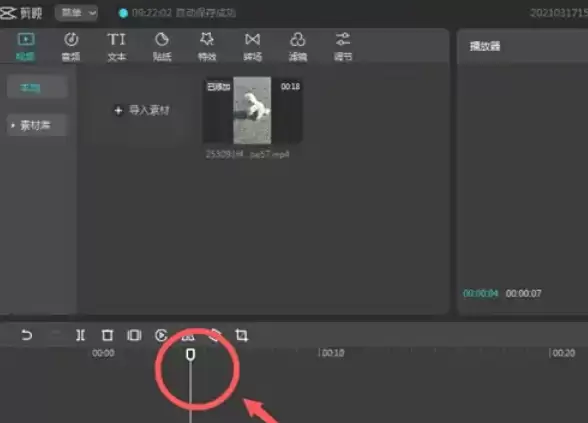Click the 导入素材 import button
Image resolution: width=588 pixels, height=423 pixels.
pyautogui.click(x=142, y=110)
